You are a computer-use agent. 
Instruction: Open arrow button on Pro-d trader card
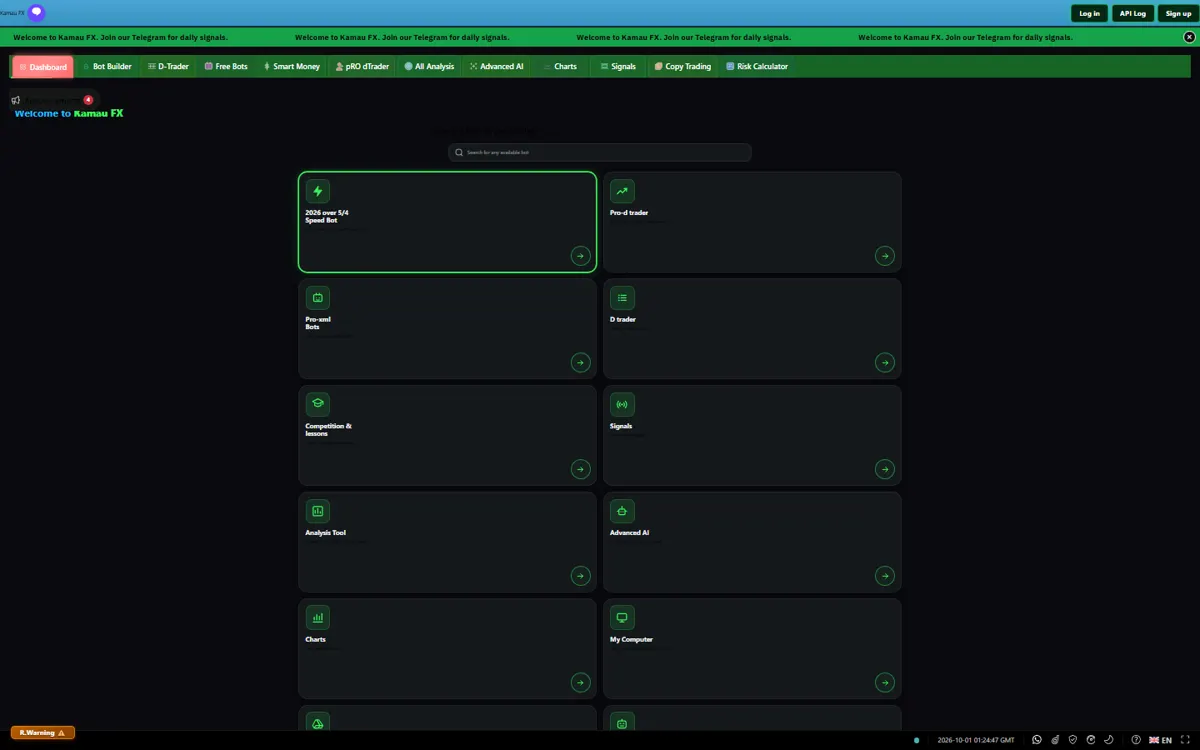(x=885, y=256)
